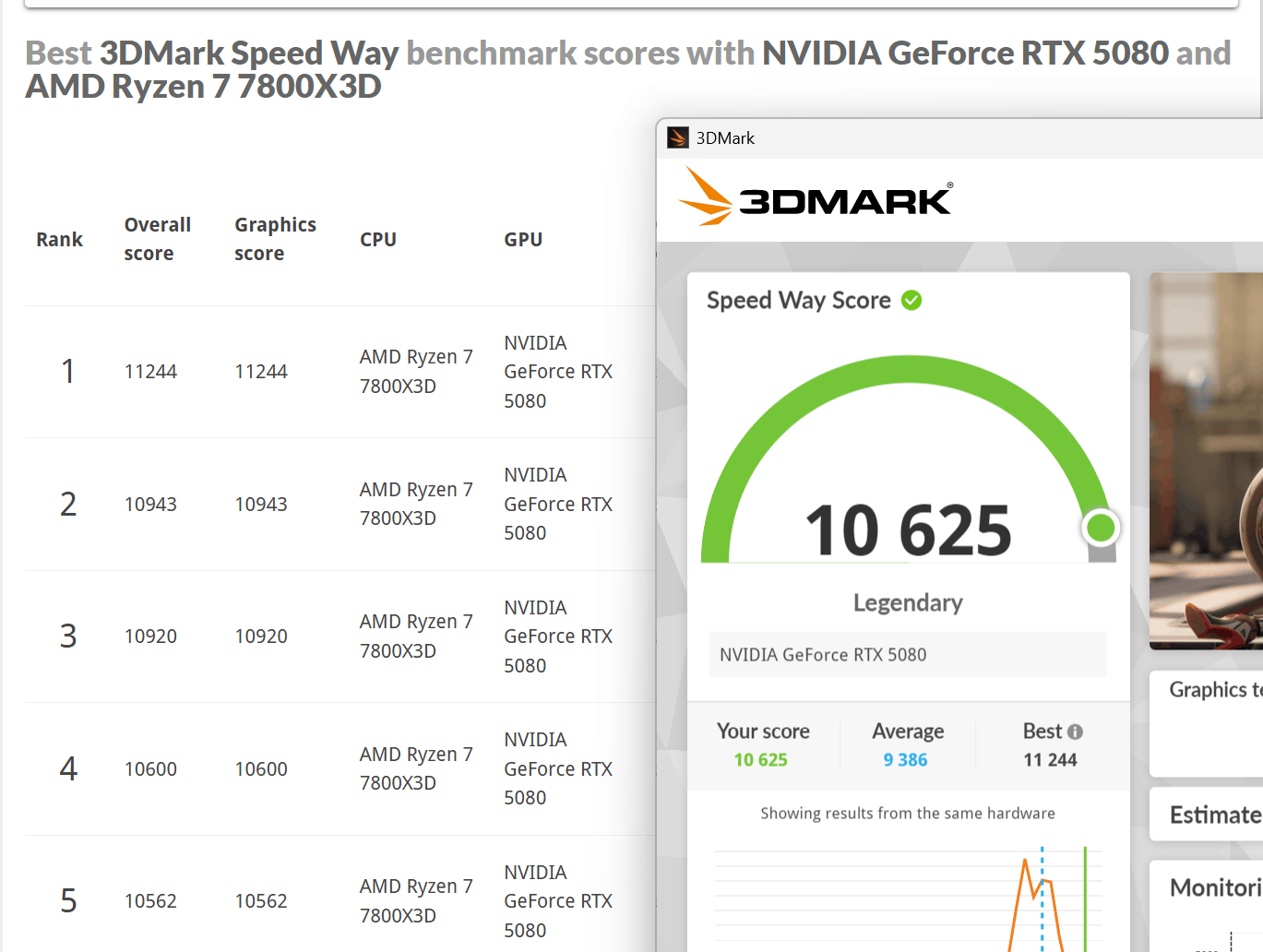Viewport: 1263px width, 952px height.
Task: Click graphics score 11244 in rank 1 row
Action: coord(261,372)
